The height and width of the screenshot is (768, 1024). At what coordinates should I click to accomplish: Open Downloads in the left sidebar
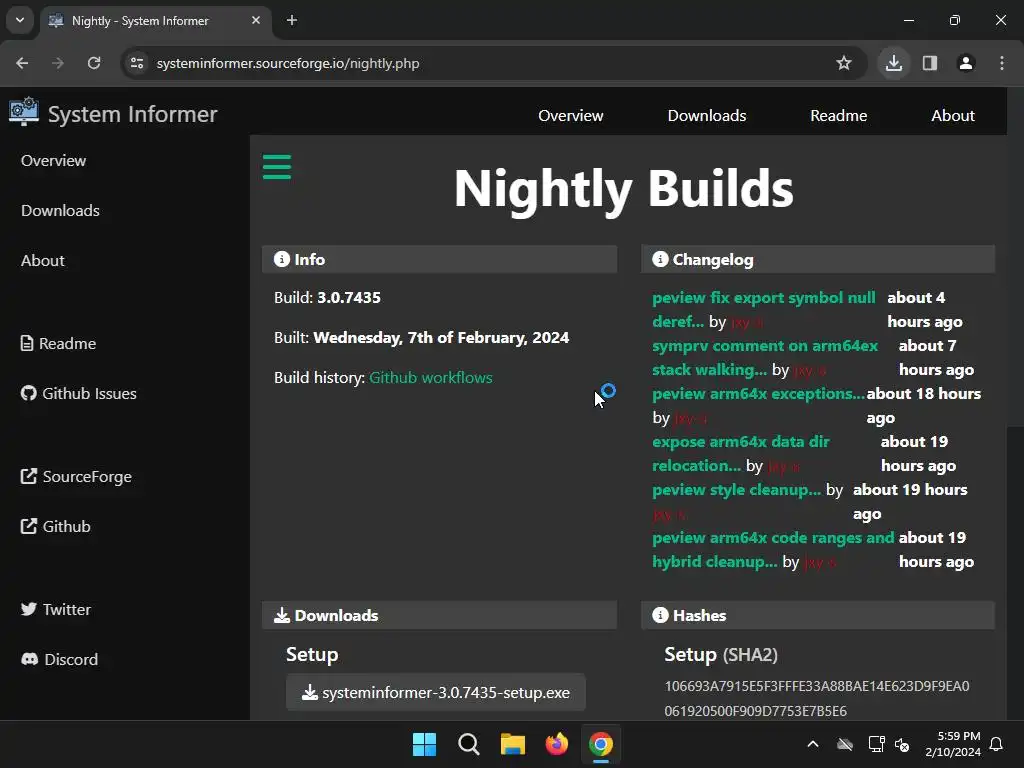coord(60,210)
